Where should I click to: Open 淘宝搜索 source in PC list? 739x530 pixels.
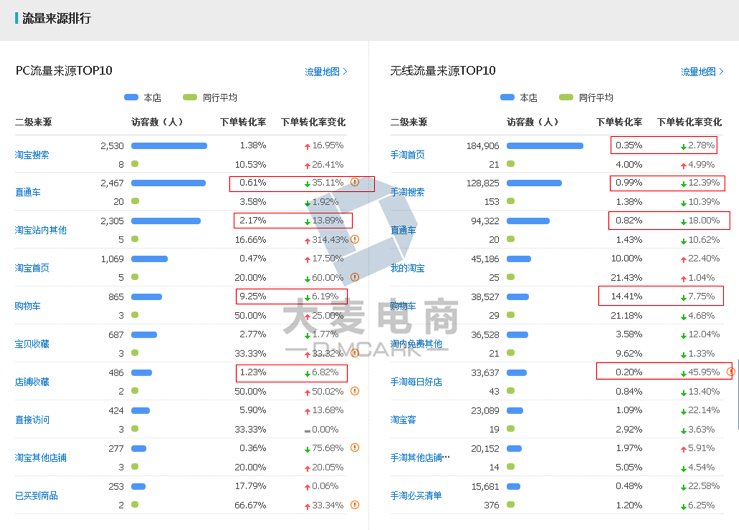point(32,155)
